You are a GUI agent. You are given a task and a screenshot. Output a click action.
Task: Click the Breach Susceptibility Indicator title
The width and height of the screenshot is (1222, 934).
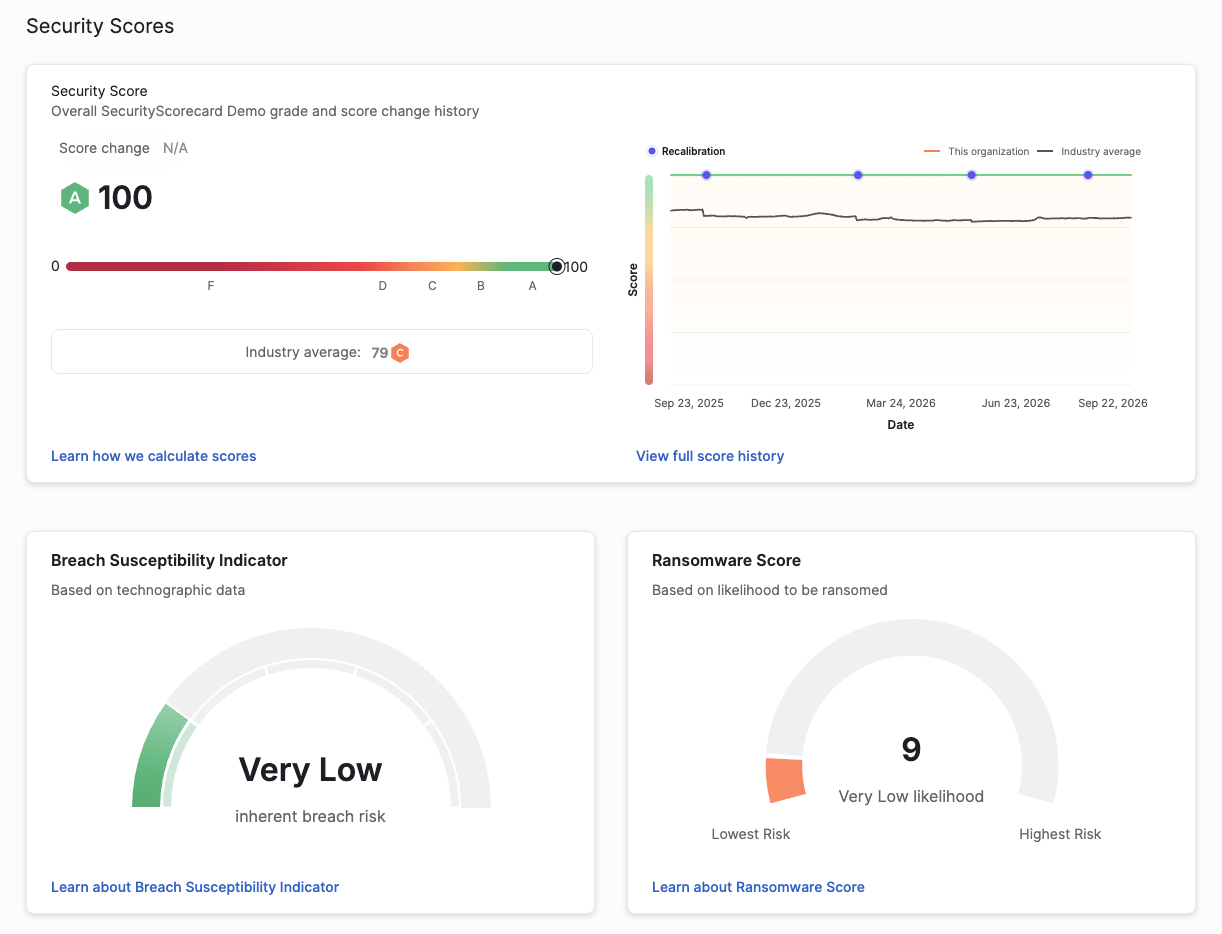(169, 560)
